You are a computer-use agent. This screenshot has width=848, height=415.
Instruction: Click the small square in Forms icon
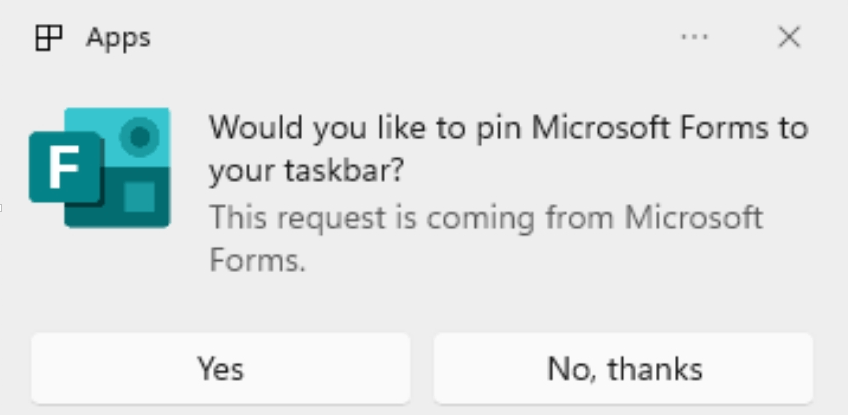click(140, 197)
